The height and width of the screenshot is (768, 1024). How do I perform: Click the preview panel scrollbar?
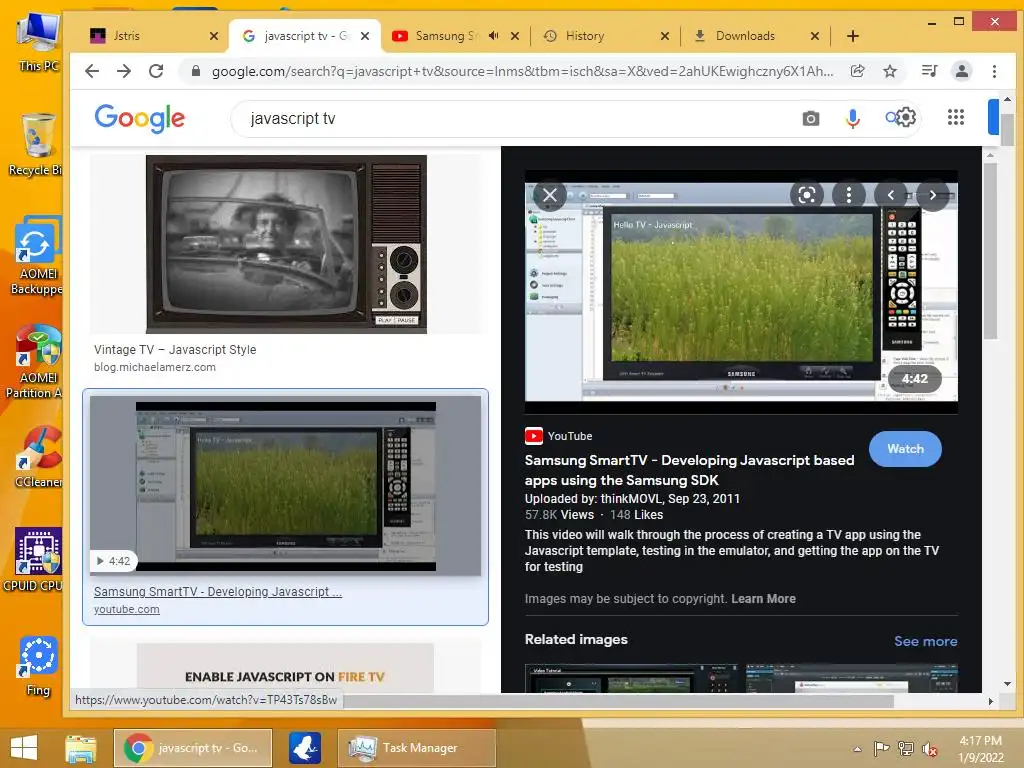click(990, 251)
